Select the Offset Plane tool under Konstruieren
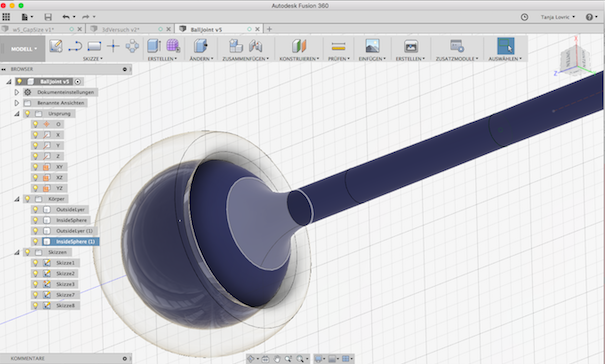Viewport: 605px width, 364px height. [x=299, y=46]
